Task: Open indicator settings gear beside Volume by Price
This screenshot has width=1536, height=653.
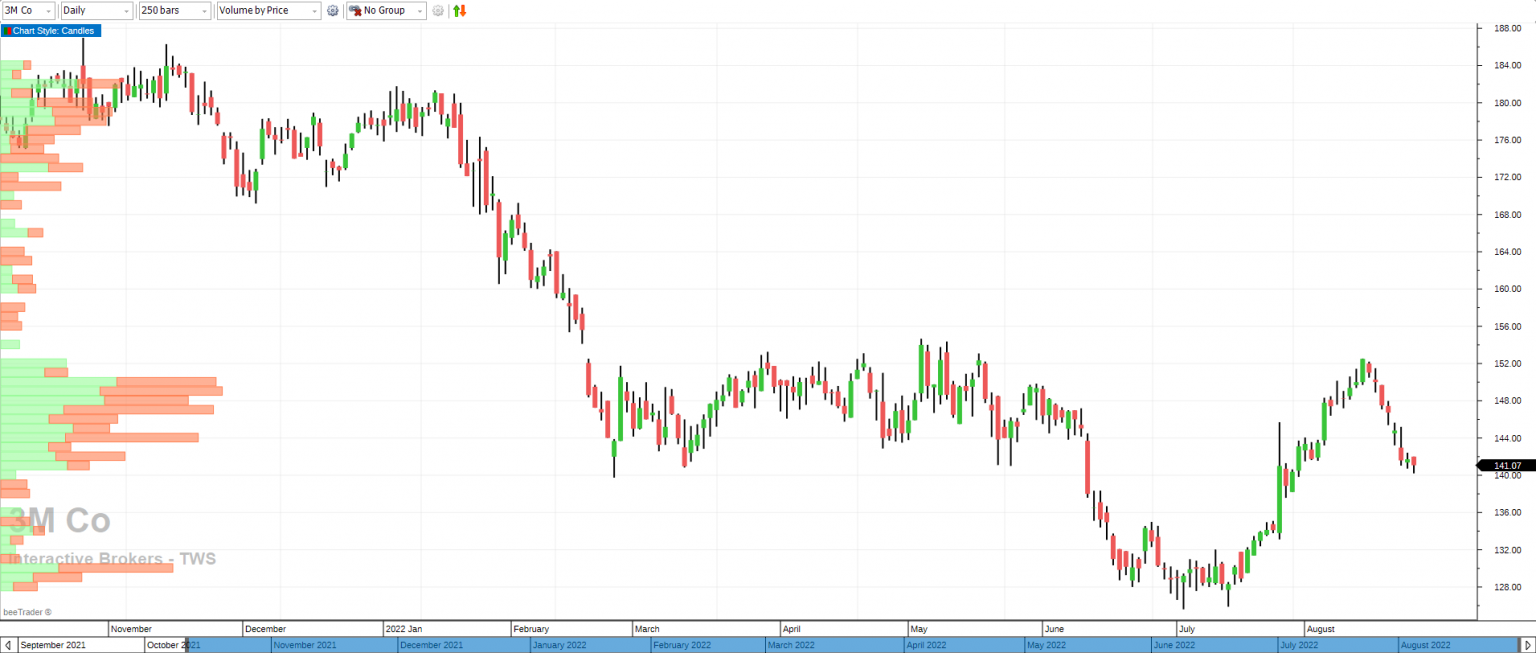Action: pyautogui.click(x=333, y=10)
